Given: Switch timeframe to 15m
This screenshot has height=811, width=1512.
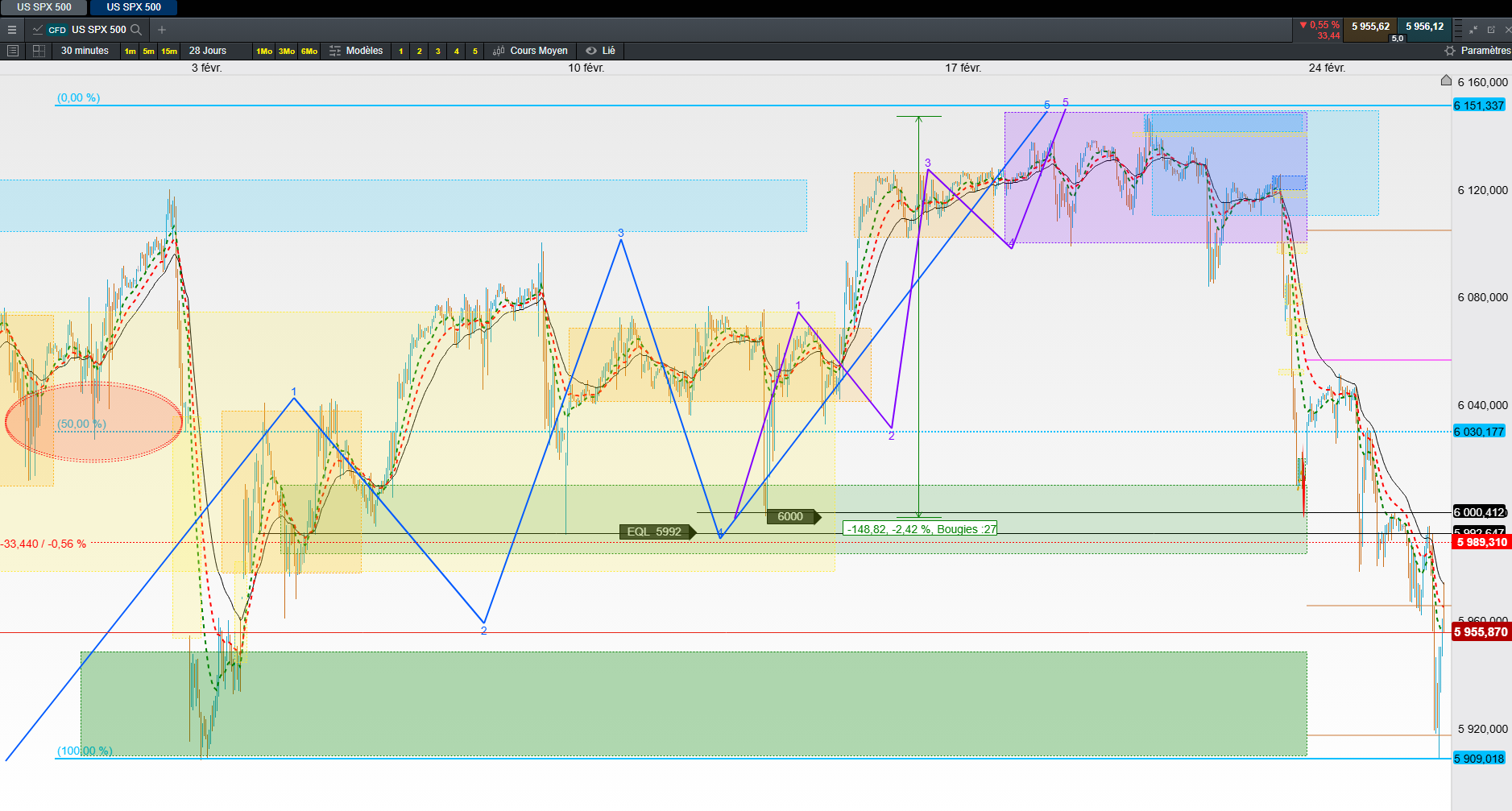Looking at the screenshot, I should coord(169,52).
